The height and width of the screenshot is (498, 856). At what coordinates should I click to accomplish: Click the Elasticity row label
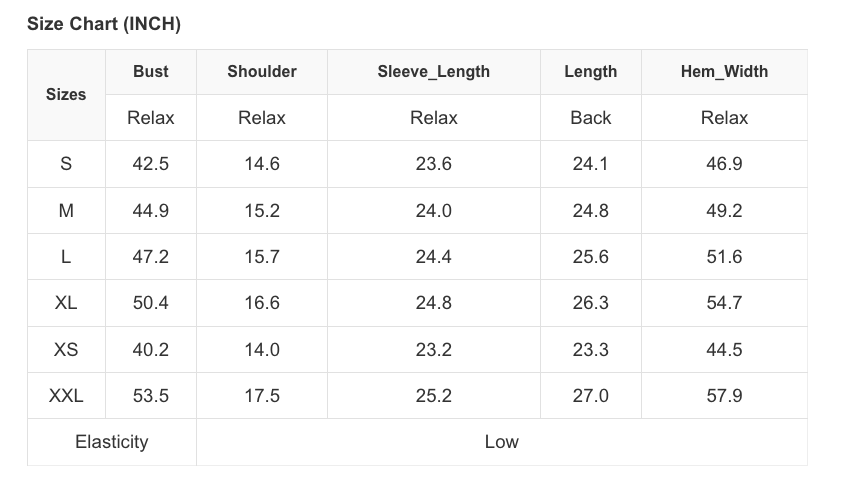111,442
